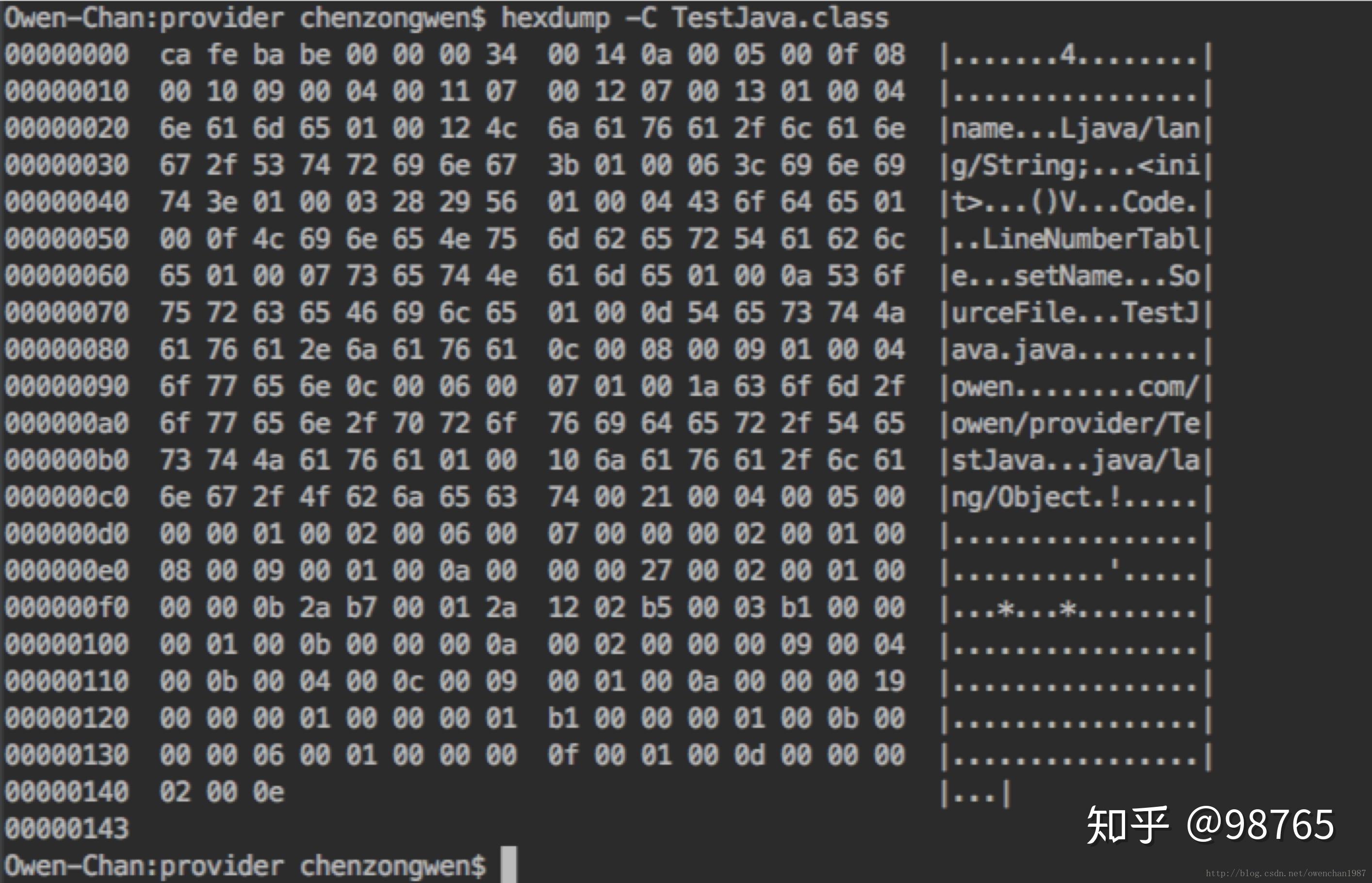Click the ASCII text '..LineNumberTabl'

coord(1076,239)
